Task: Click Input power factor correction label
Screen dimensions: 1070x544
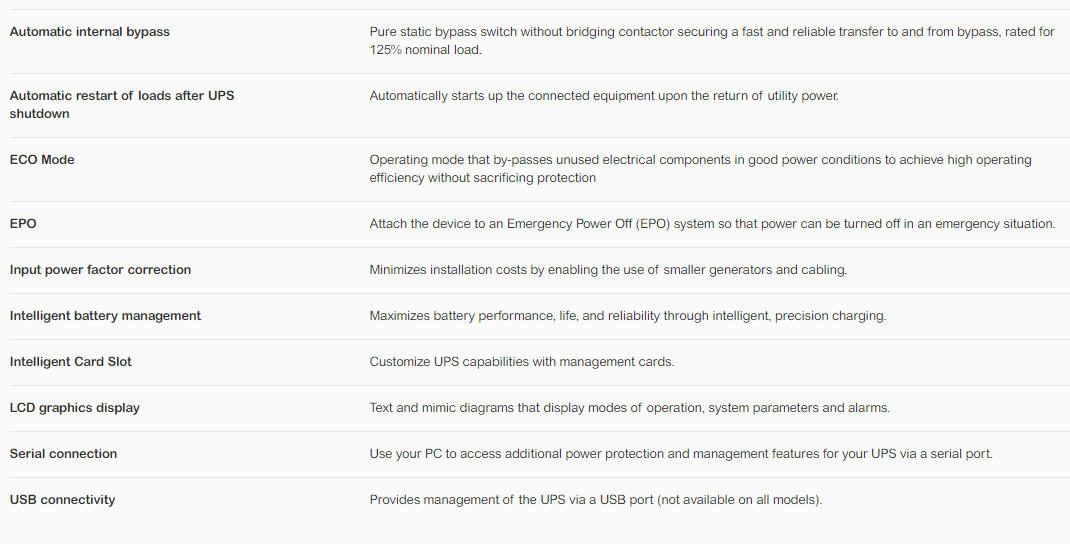Action: pyautogui.click(x=100, y=270)
